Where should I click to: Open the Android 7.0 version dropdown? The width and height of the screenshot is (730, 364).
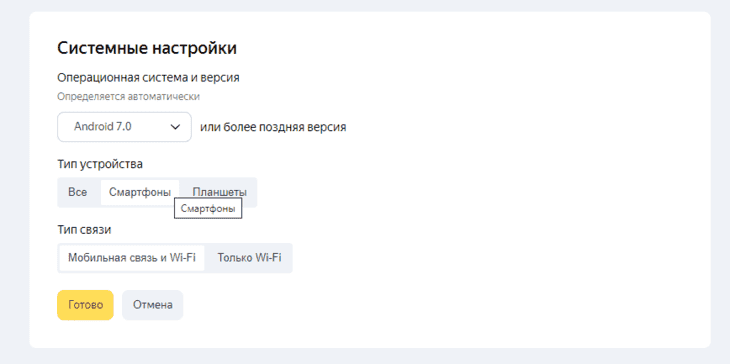(124, 127)
